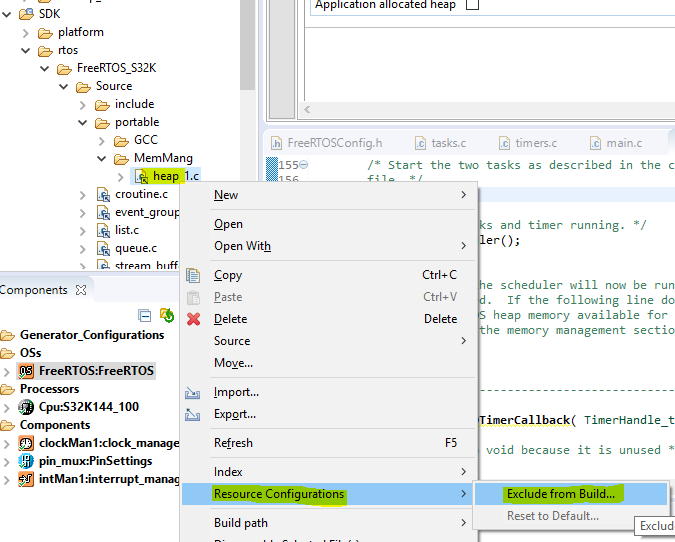Click the clockMan1 clock manager icon
The width and height of the screenshot is (675, 542).
[x=26, y=443]
